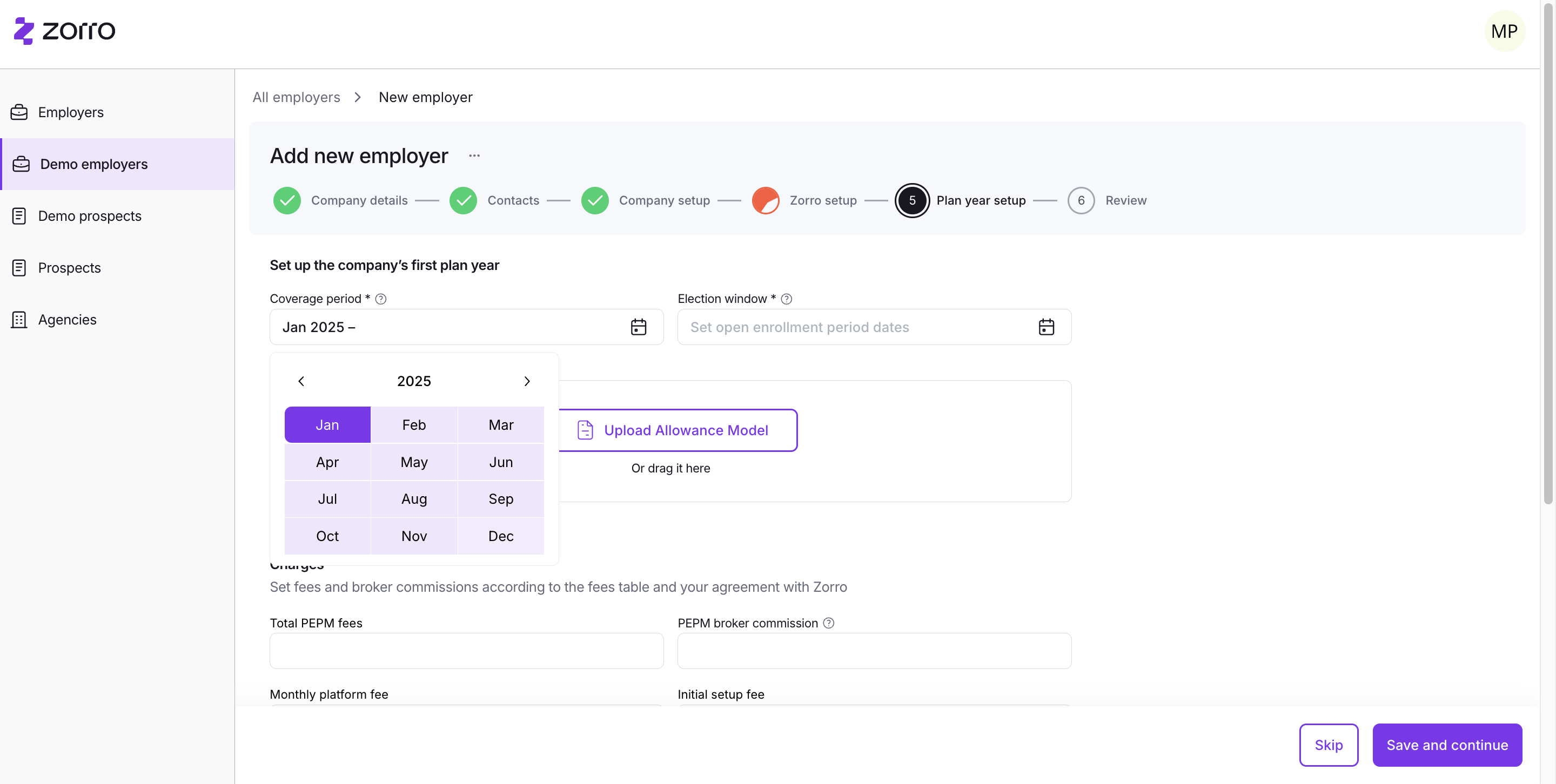
Task: Click the Prospects document icon
Action: (x=19, y=268)
